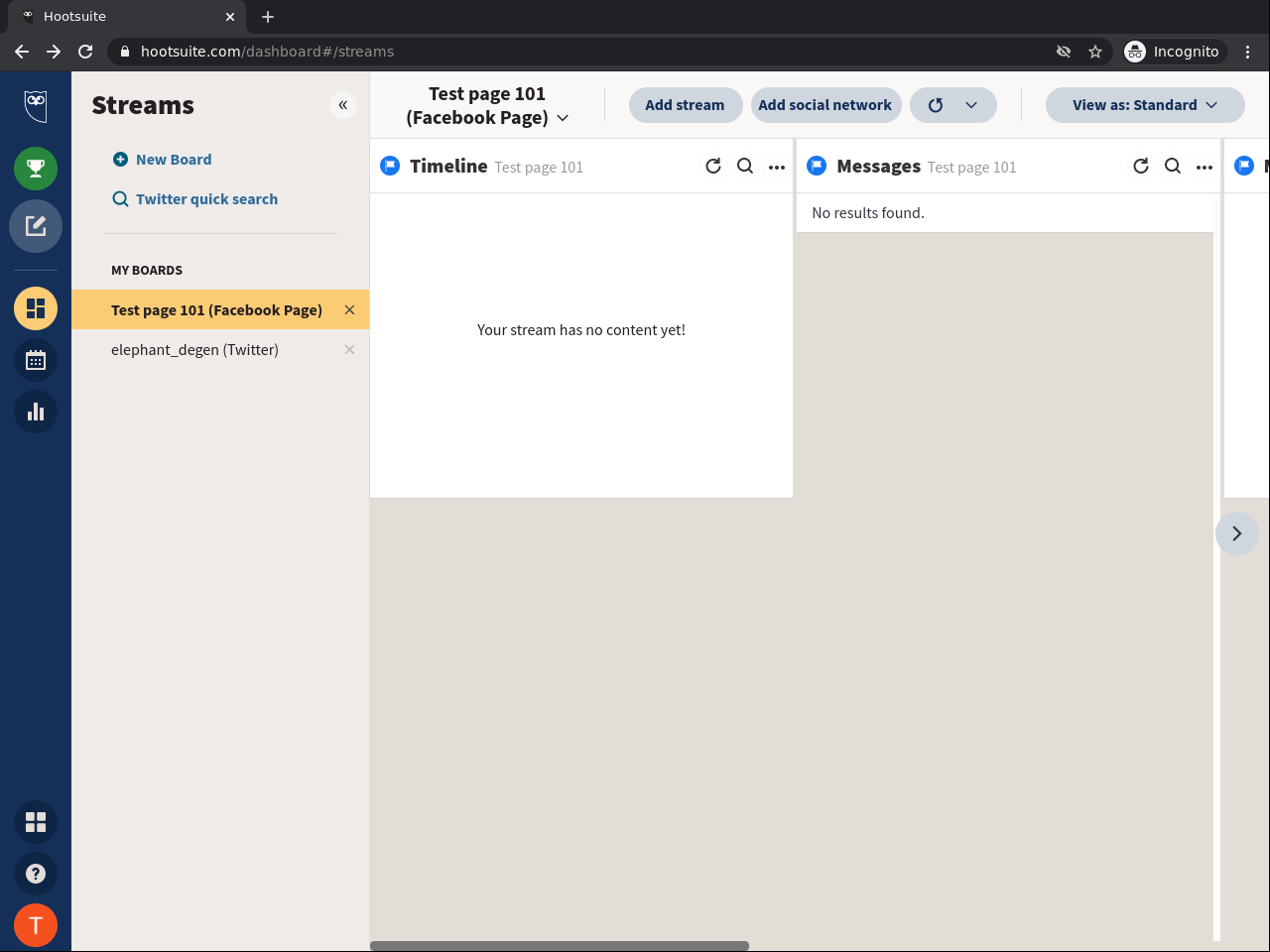The height and width of the screenshot is (952, 1270).
Task: Search within the Timeline stream
Action: (x=745, y=167)
